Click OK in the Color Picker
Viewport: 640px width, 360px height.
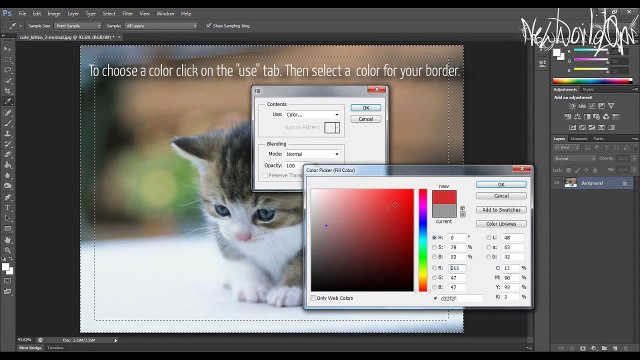tap(501, 185)
